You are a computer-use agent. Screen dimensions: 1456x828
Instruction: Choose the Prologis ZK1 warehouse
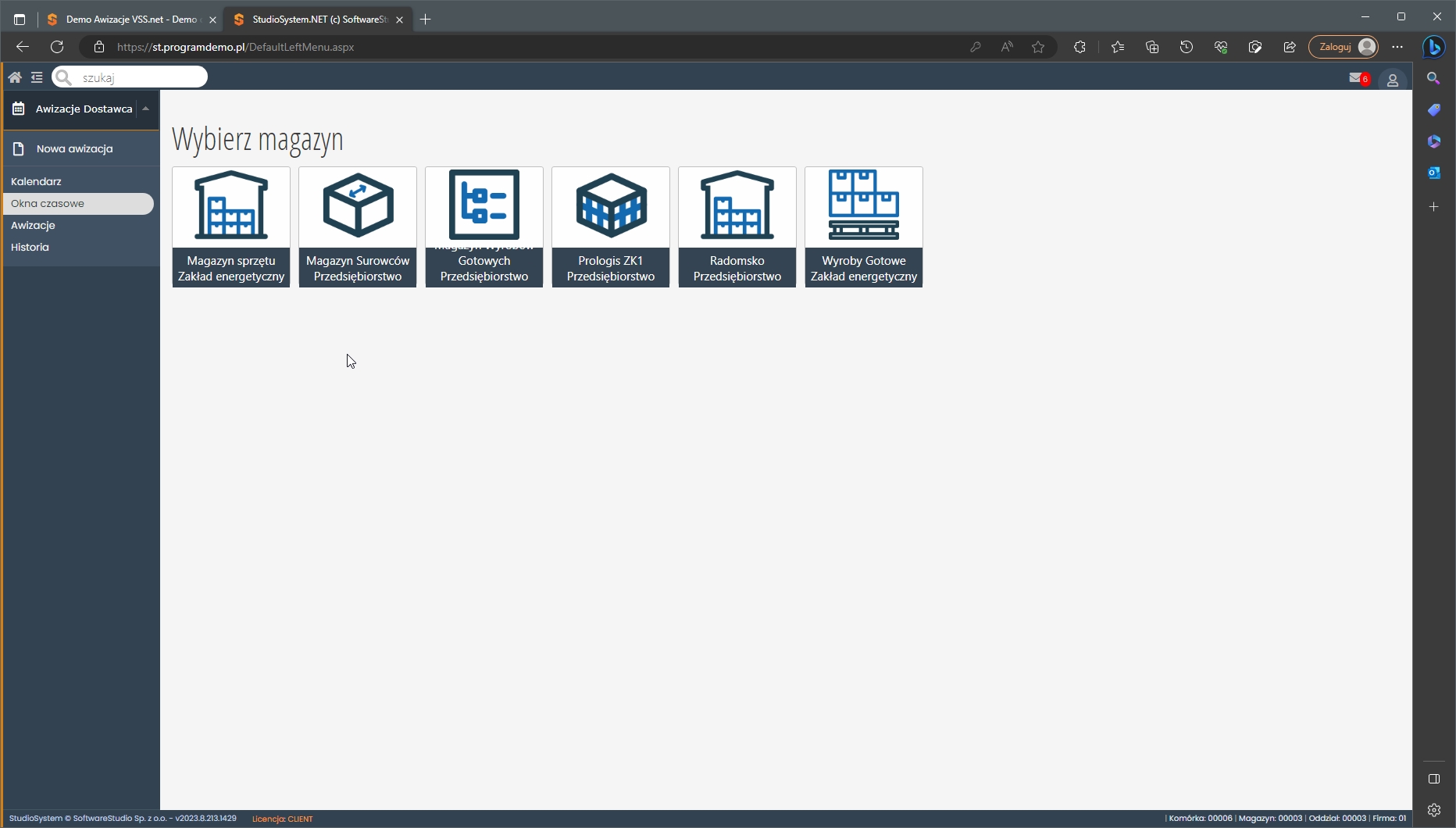tap(611, 227)
